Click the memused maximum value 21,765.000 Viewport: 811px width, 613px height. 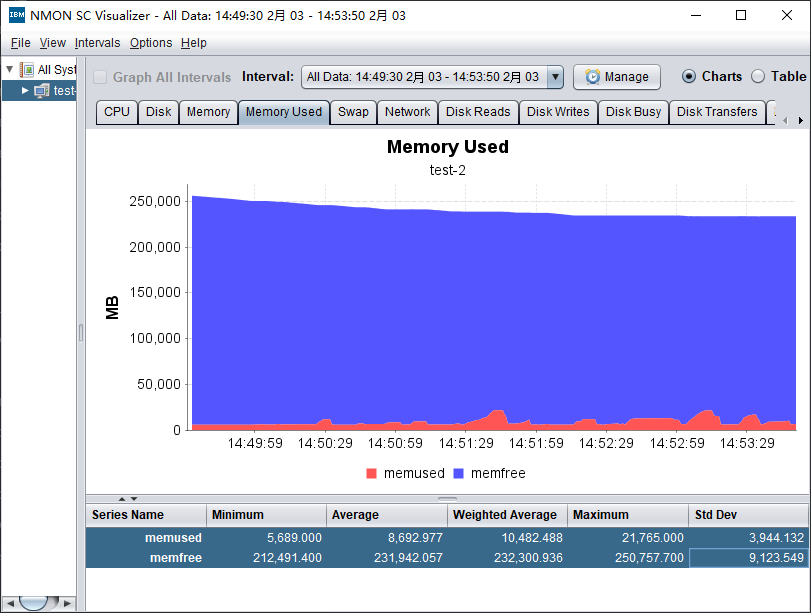point(653,538)
